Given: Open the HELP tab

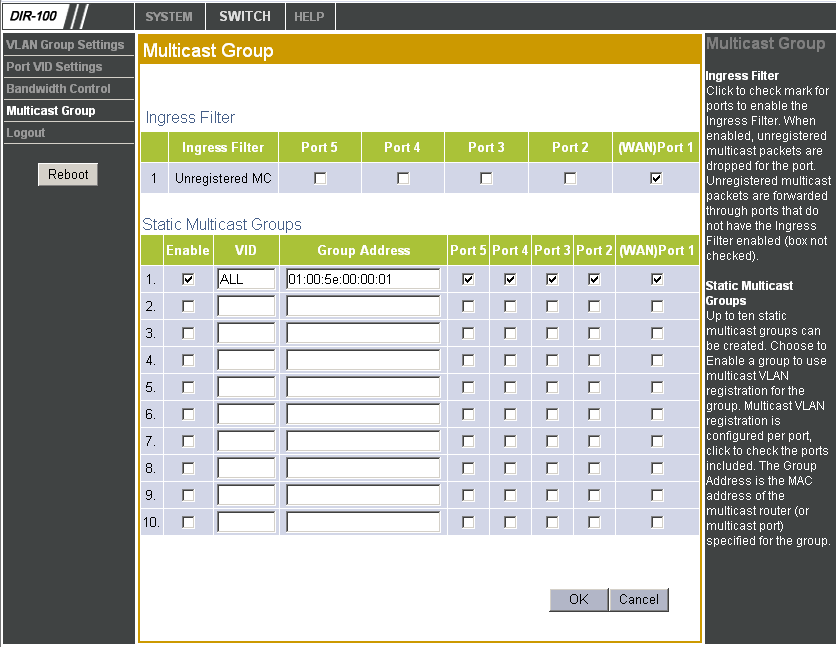Looking at the screenshot, I should point(309,17).
